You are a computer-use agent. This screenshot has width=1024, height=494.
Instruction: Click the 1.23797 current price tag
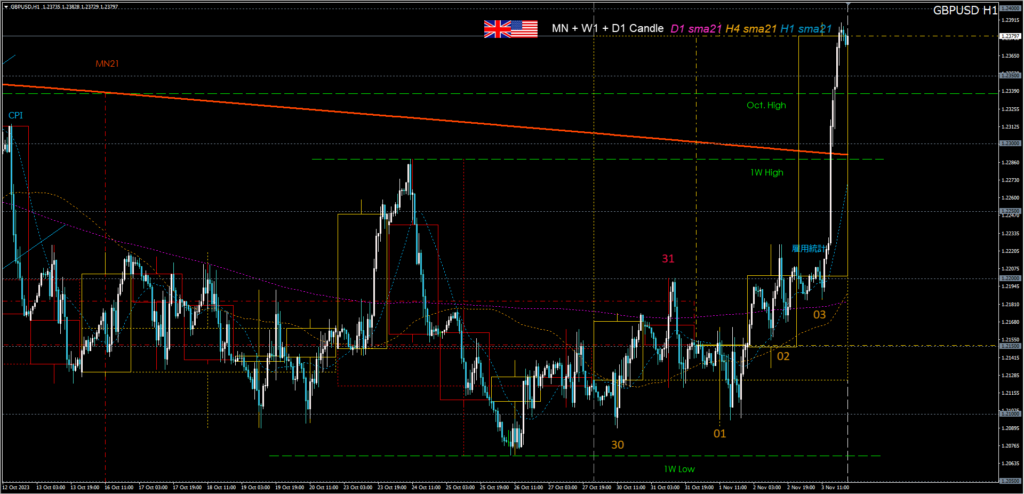(1008, 36)
